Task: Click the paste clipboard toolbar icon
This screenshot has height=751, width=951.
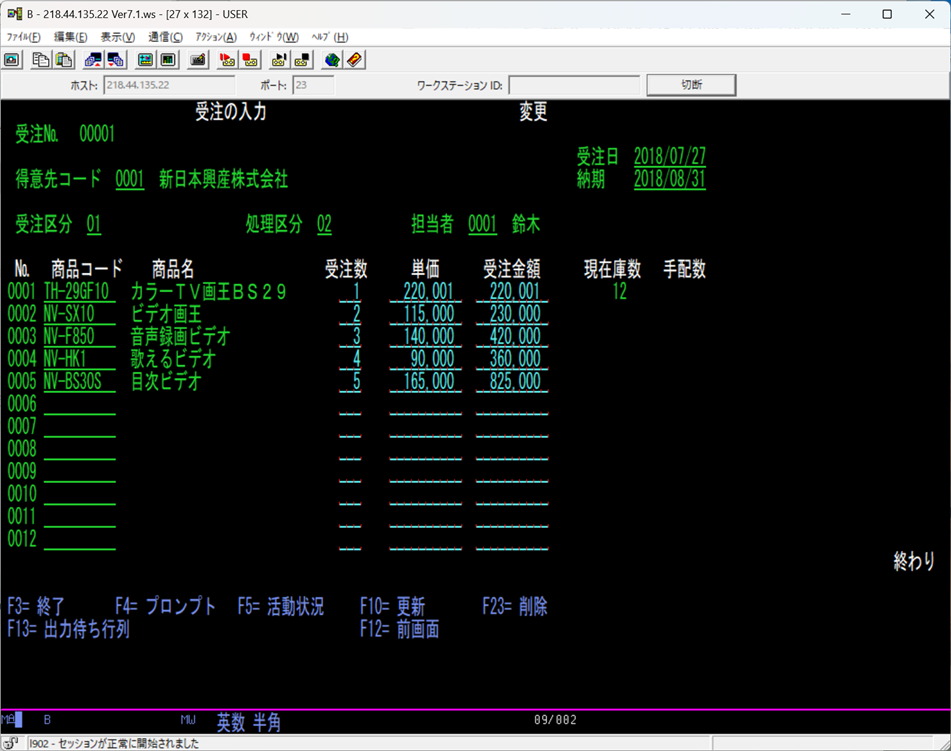Action: pos(64,59)
